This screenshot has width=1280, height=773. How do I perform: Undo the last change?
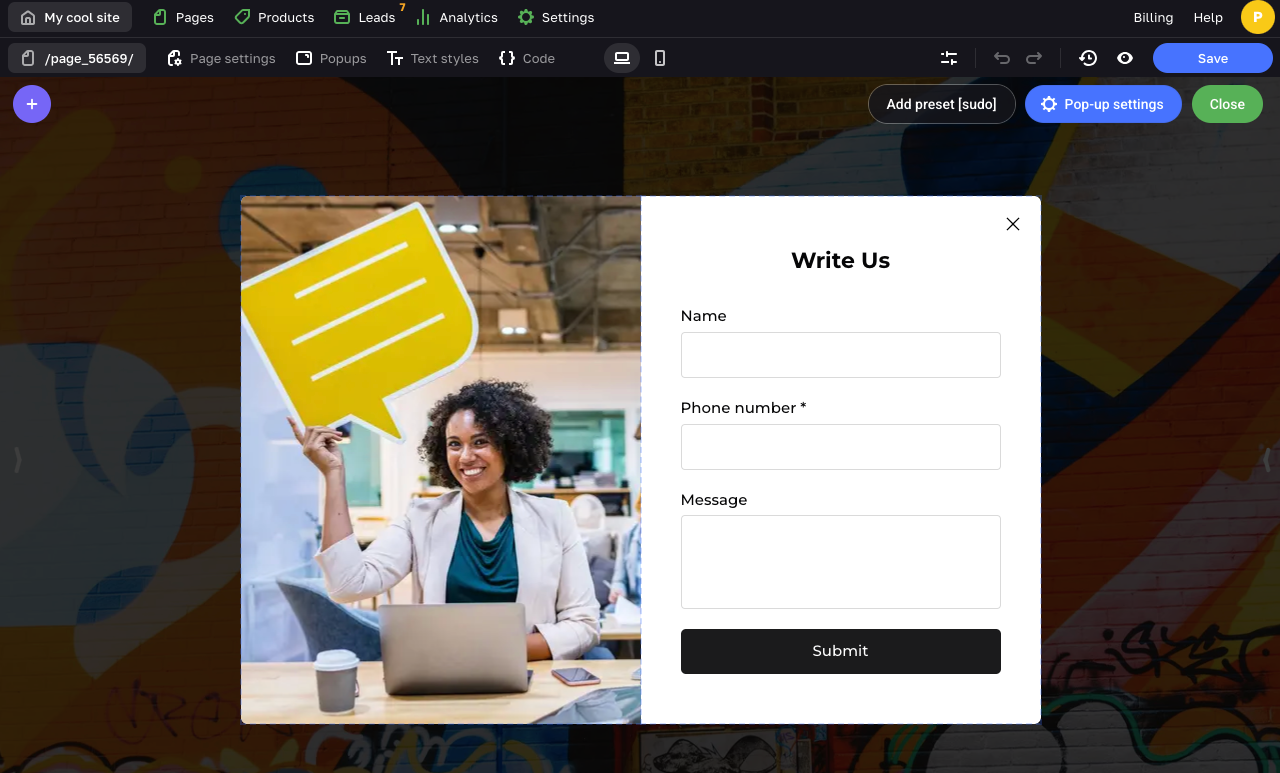click(x=1001, y=58)
